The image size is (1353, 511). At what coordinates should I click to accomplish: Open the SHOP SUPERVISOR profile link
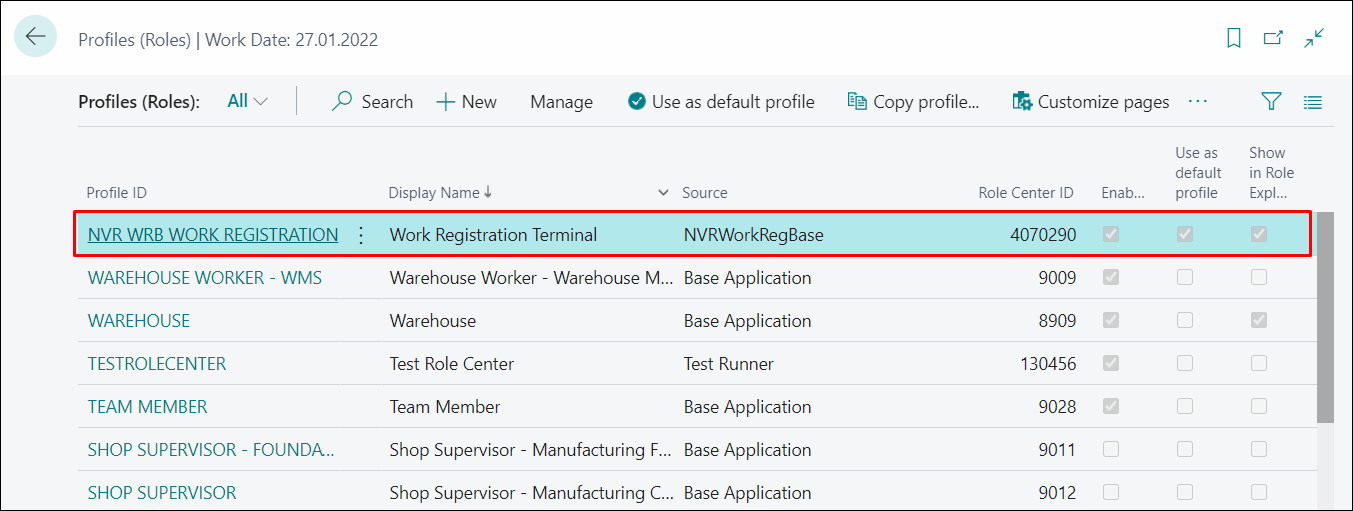coord(162,493)
